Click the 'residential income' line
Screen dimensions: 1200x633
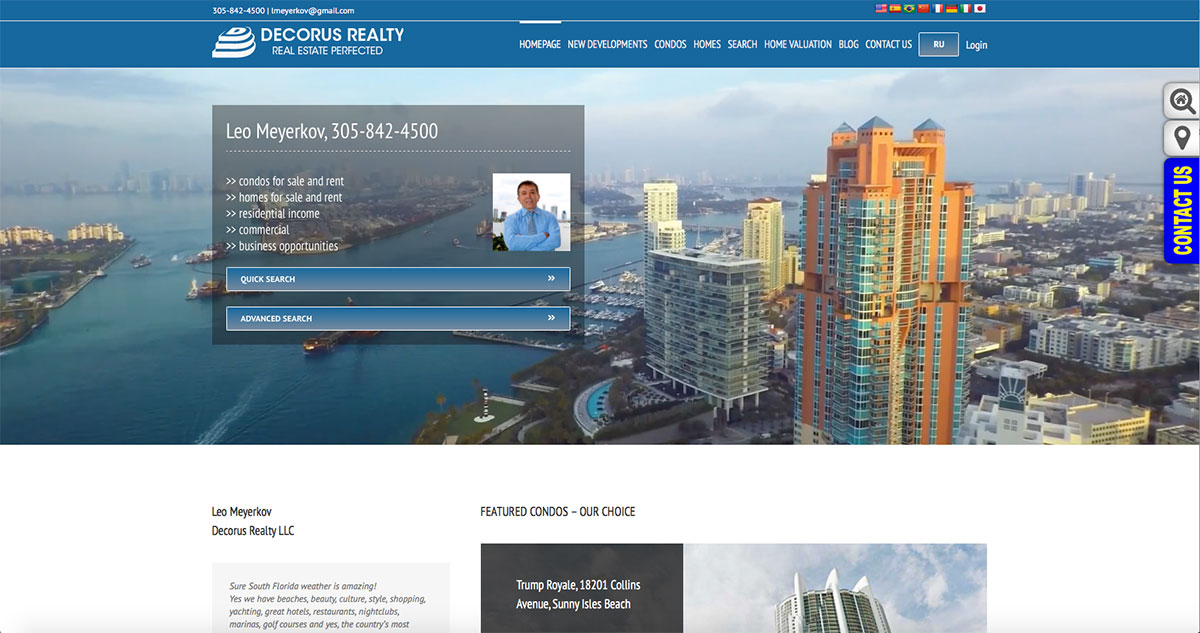pyautogui.click(x=273, y=213)
